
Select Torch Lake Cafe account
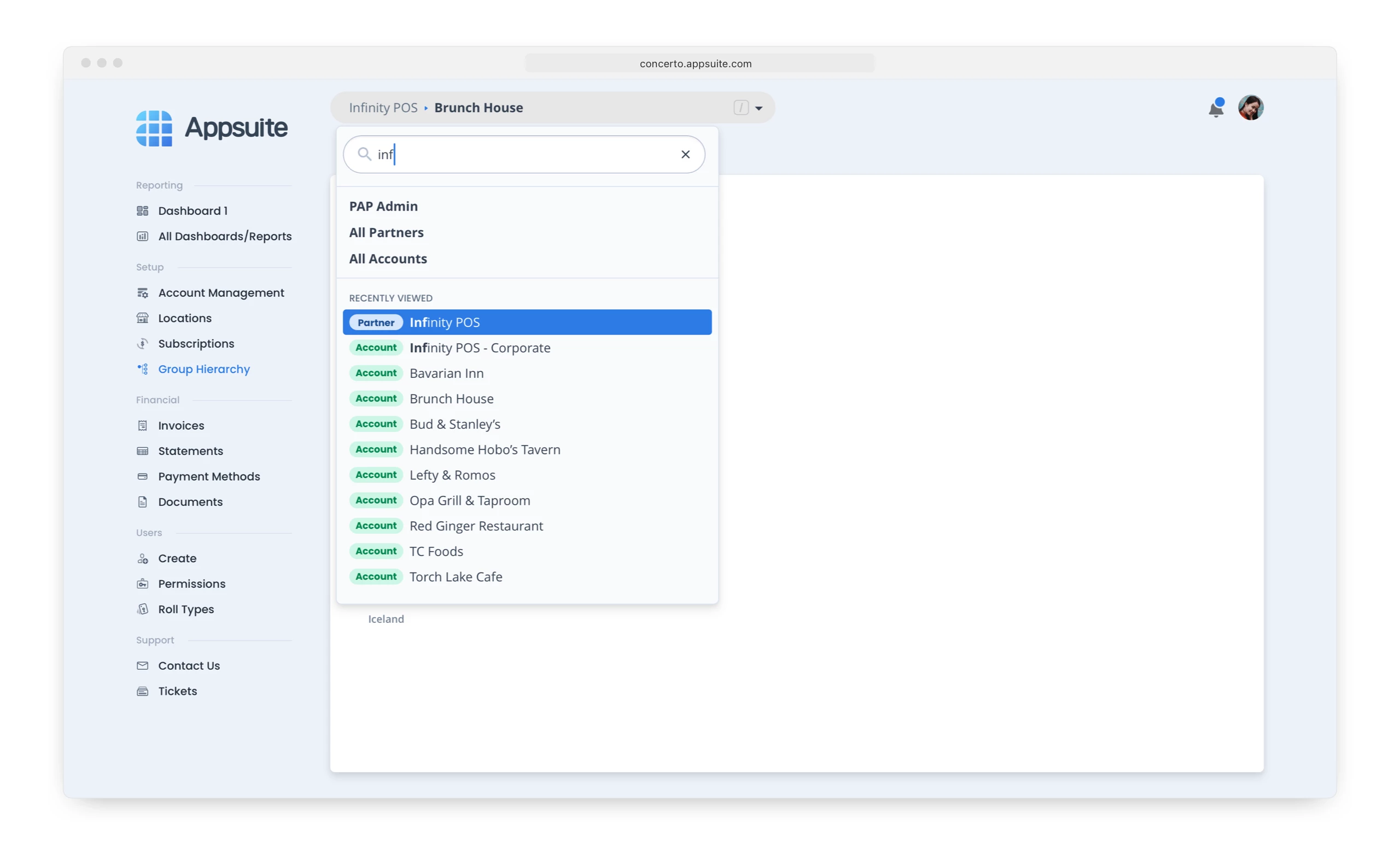pos(456,577)
